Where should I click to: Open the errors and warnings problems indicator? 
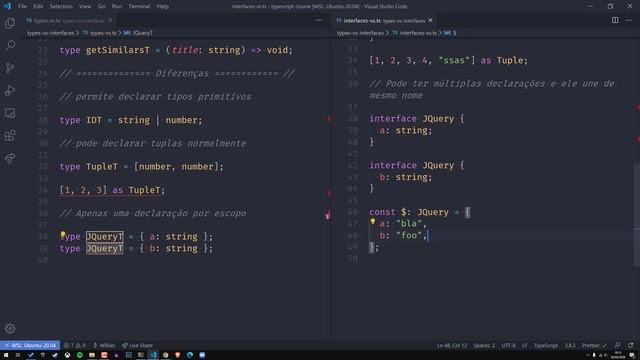pyautogui.click(x=75, y=345)
